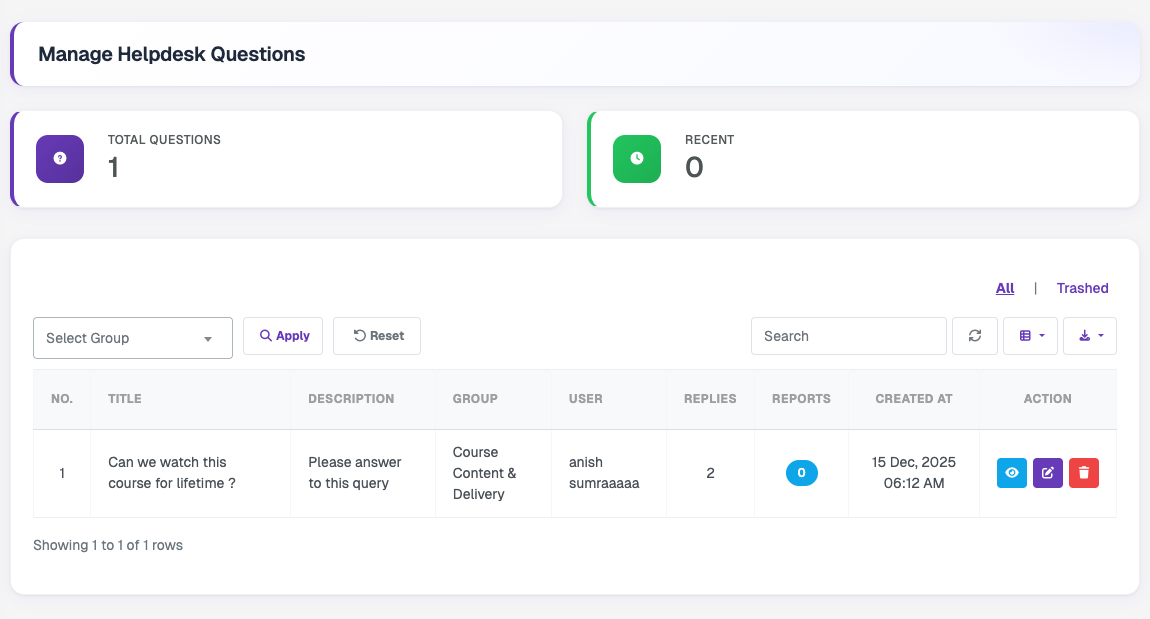Click the magnifier icon on Apply
1150x619 pixels.
(265, 335)
